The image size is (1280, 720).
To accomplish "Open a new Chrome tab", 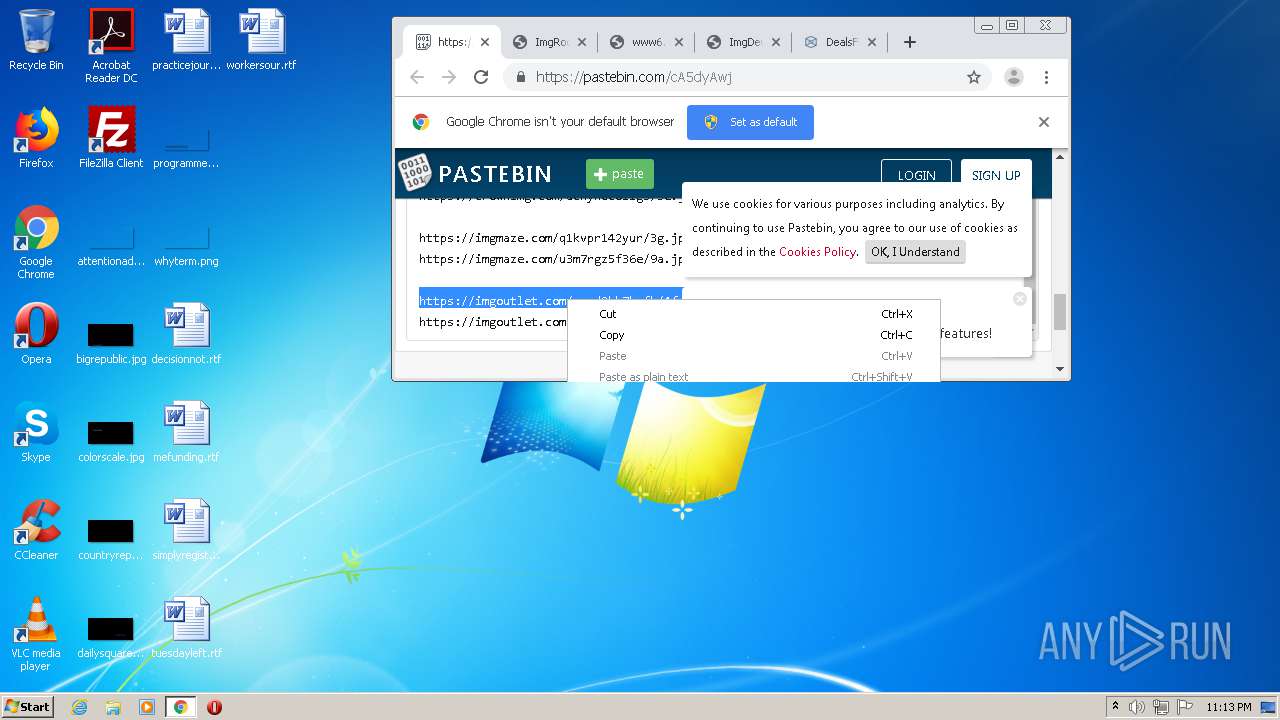I will click(909, 42).
